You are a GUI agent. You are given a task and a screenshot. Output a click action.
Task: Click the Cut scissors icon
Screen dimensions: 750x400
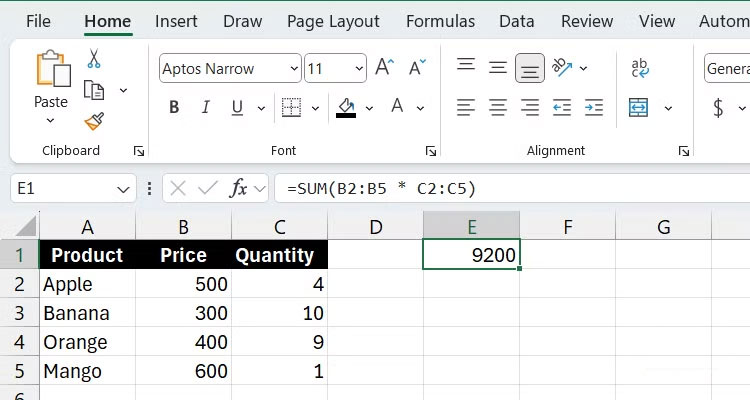(x=94, y=59)
